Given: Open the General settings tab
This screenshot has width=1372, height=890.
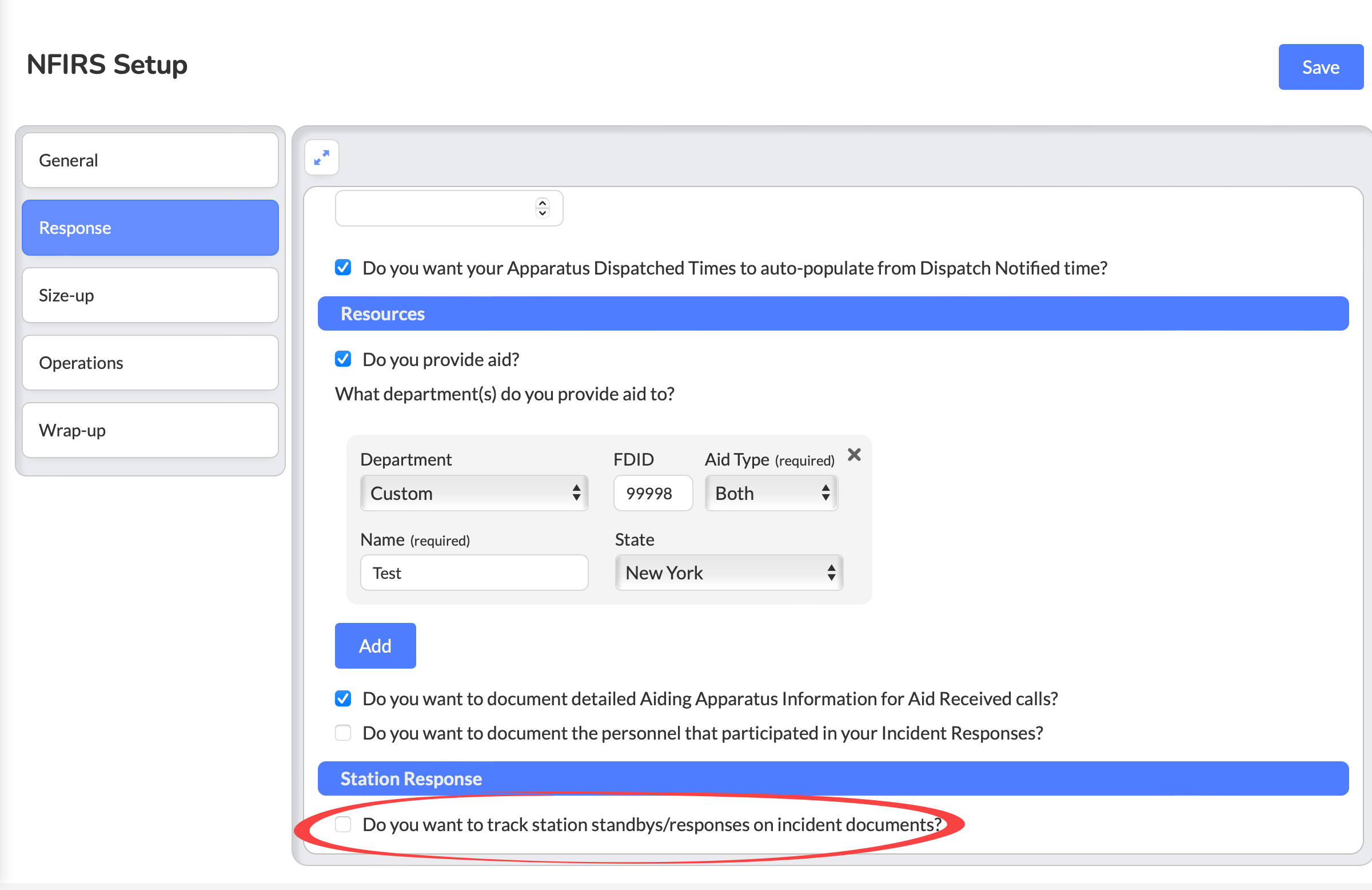Looking at the screenshot, I should (x=150, y=160).
